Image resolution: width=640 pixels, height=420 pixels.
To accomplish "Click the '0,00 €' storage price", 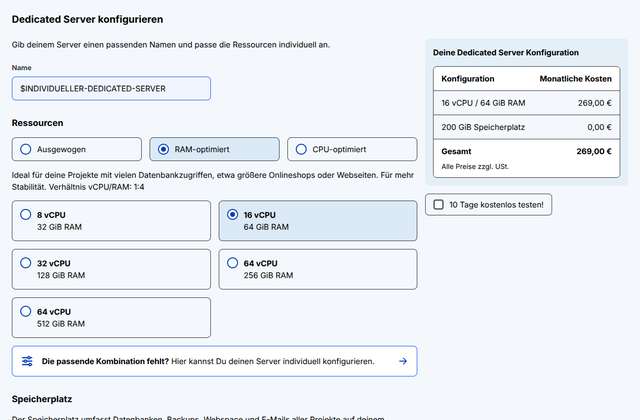I will point(599,127).
